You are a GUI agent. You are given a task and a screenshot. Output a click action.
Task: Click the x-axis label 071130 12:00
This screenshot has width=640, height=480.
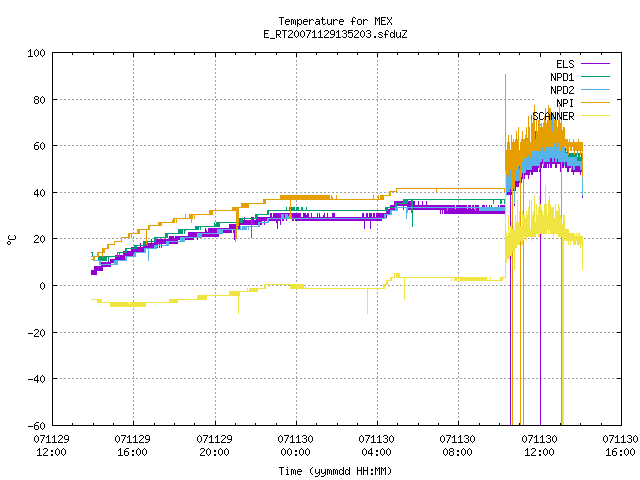540,445
